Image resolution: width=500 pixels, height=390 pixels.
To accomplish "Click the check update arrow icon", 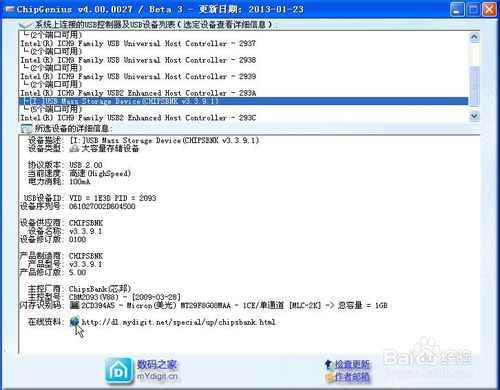I will pyautogui.click(x=328, y=364).
